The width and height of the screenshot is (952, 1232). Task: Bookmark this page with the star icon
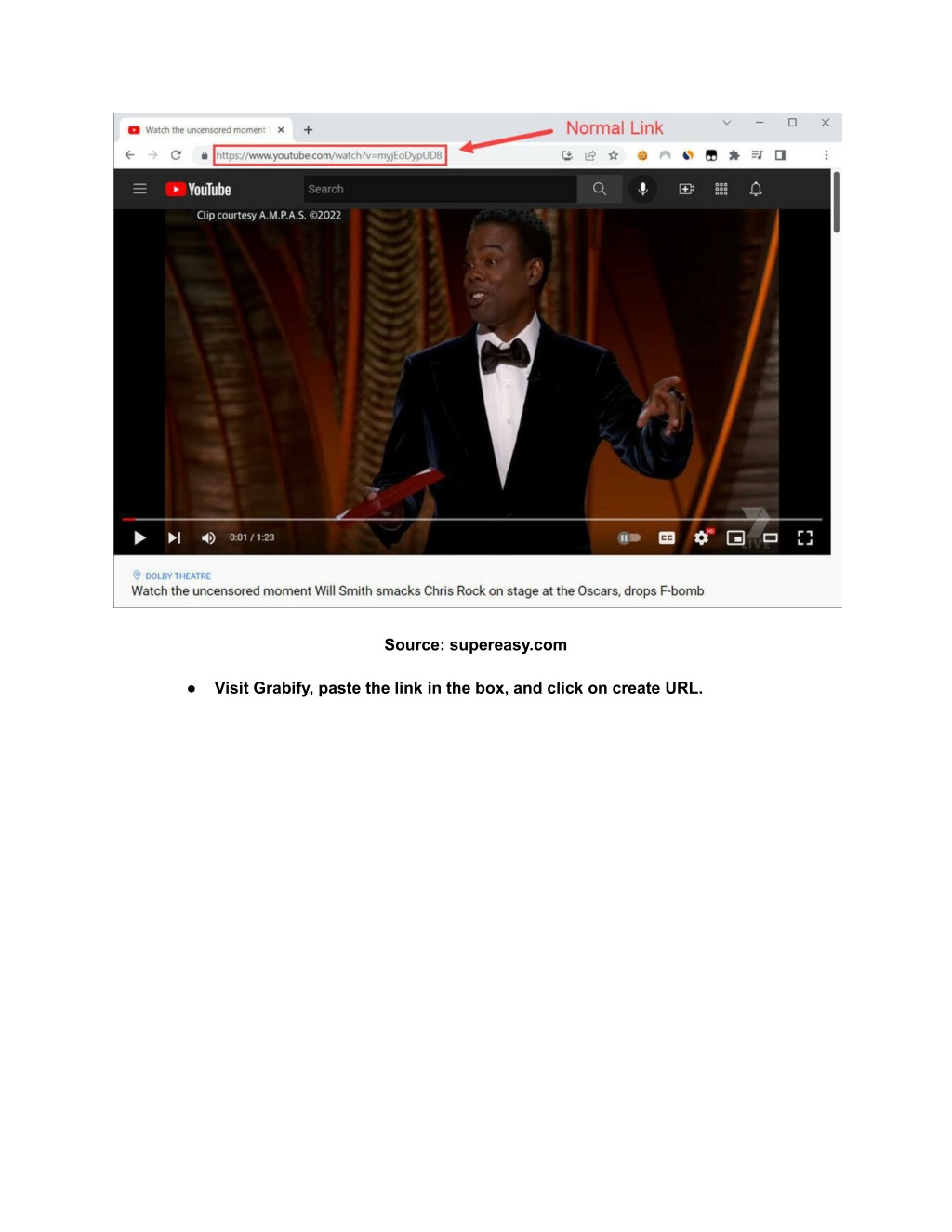click(614, 155)
